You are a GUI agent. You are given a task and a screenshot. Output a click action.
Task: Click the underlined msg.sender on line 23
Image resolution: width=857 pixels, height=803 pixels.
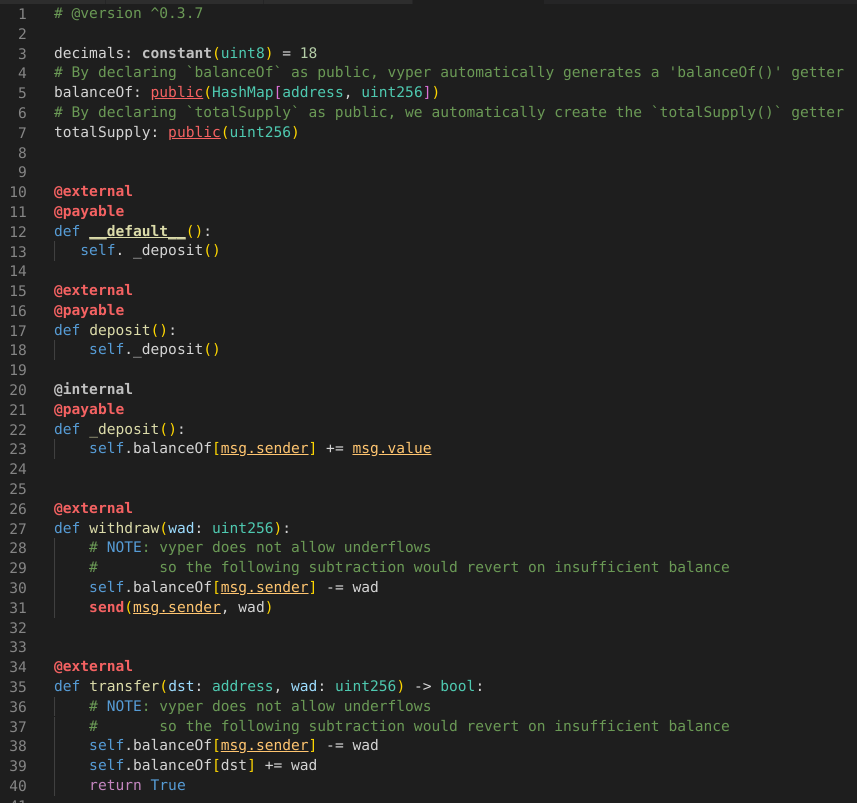point(264,448)
